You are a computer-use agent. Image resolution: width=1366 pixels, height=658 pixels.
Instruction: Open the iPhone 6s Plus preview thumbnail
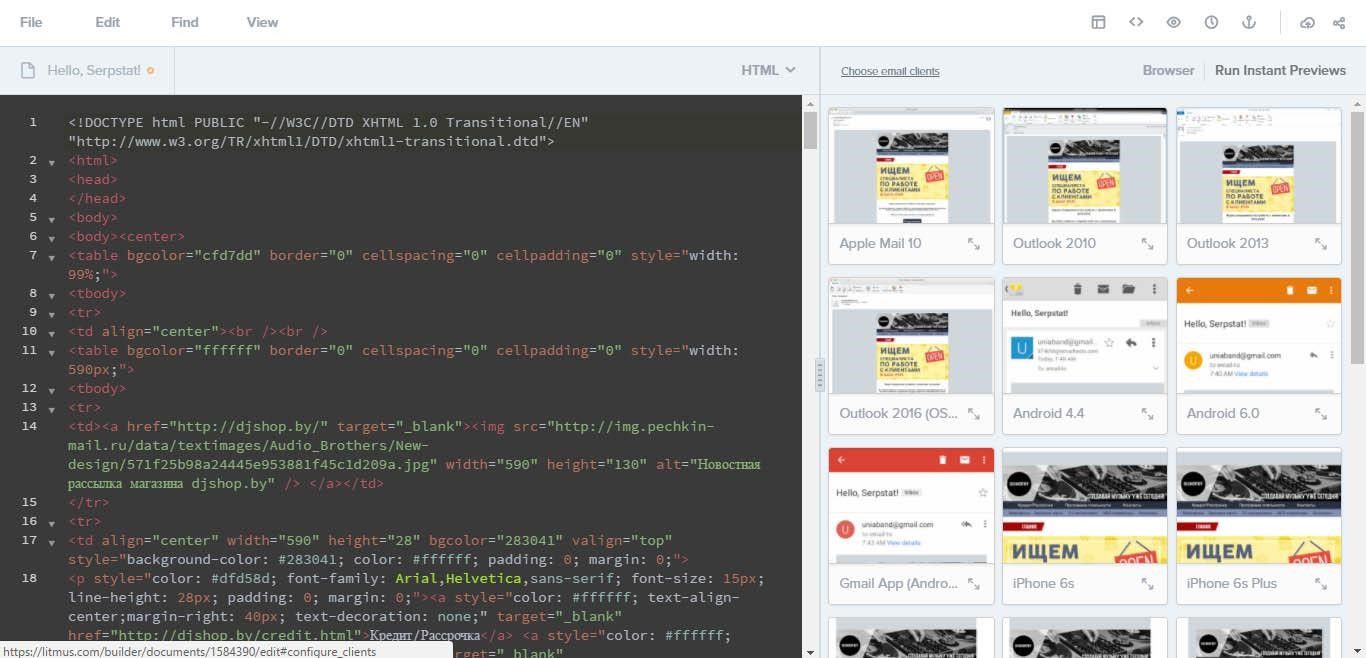pyautogui.click(x=1259, y=506)
